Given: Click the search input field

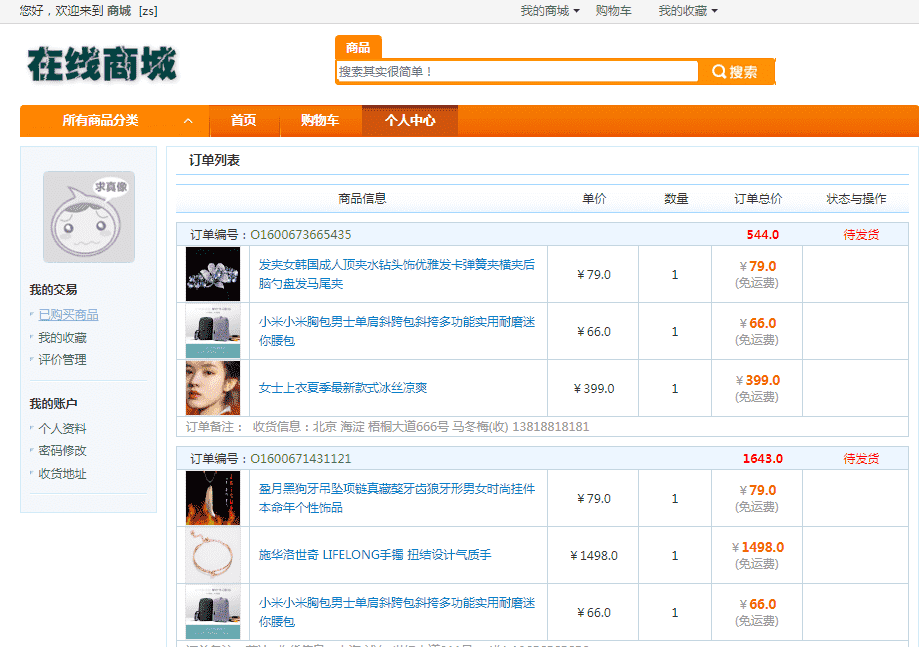Looking at the screenshot, I should 516,72.
